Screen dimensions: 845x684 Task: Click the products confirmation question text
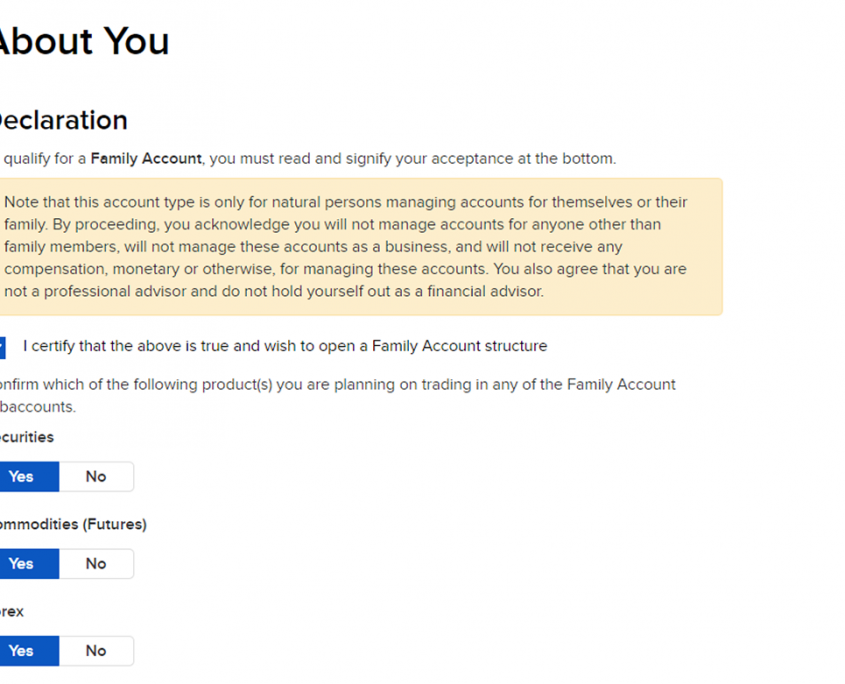point(336,385)
